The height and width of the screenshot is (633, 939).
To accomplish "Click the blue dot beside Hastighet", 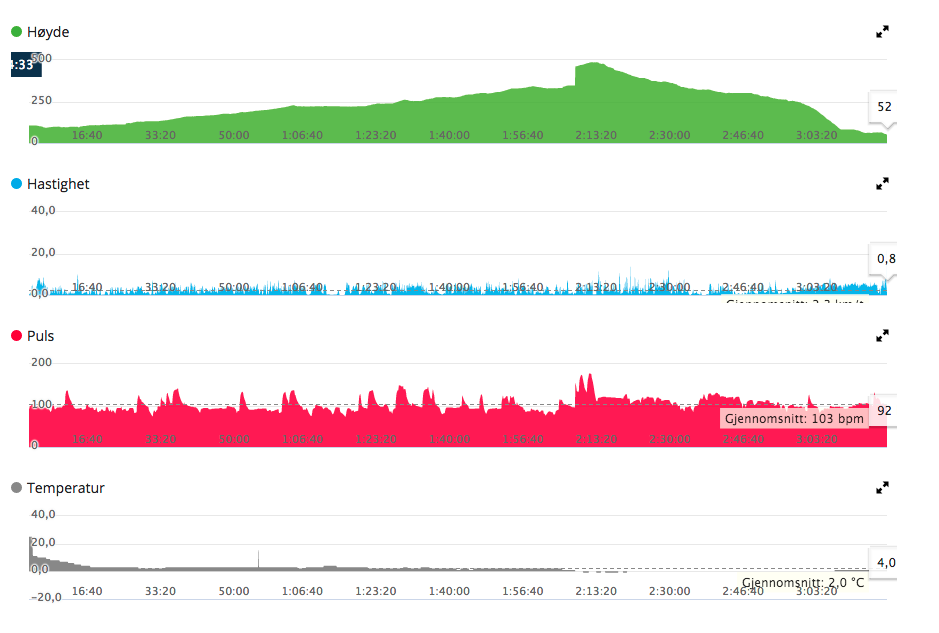I will tap(16, 184).
